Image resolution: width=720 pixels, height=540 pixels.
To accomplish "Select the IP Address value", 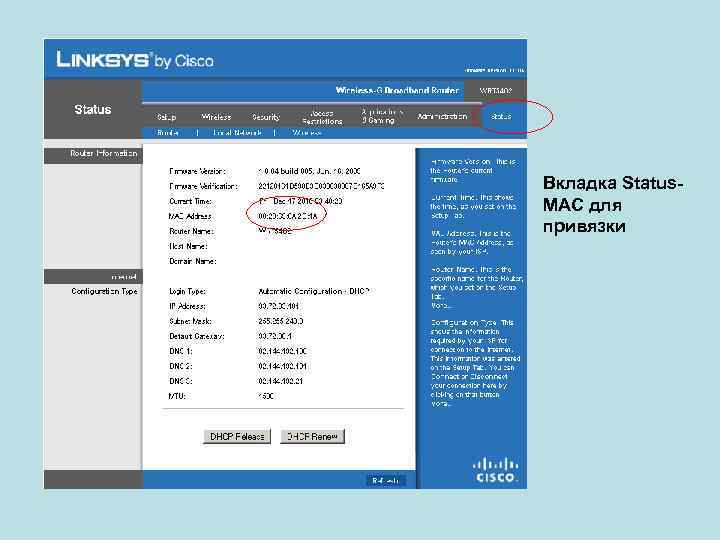I will (x=278, y=306).
